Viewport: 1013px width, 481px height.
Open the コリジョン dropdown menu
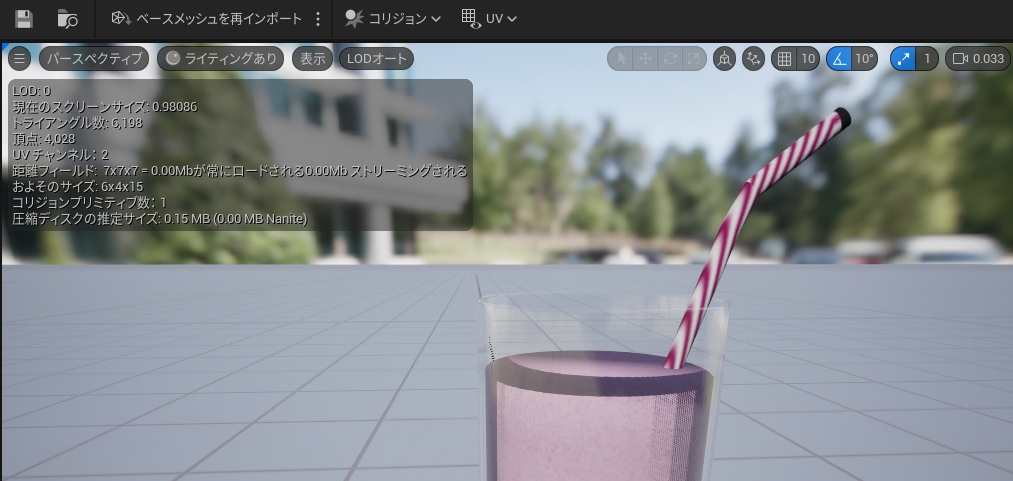(x=392, y=19)
